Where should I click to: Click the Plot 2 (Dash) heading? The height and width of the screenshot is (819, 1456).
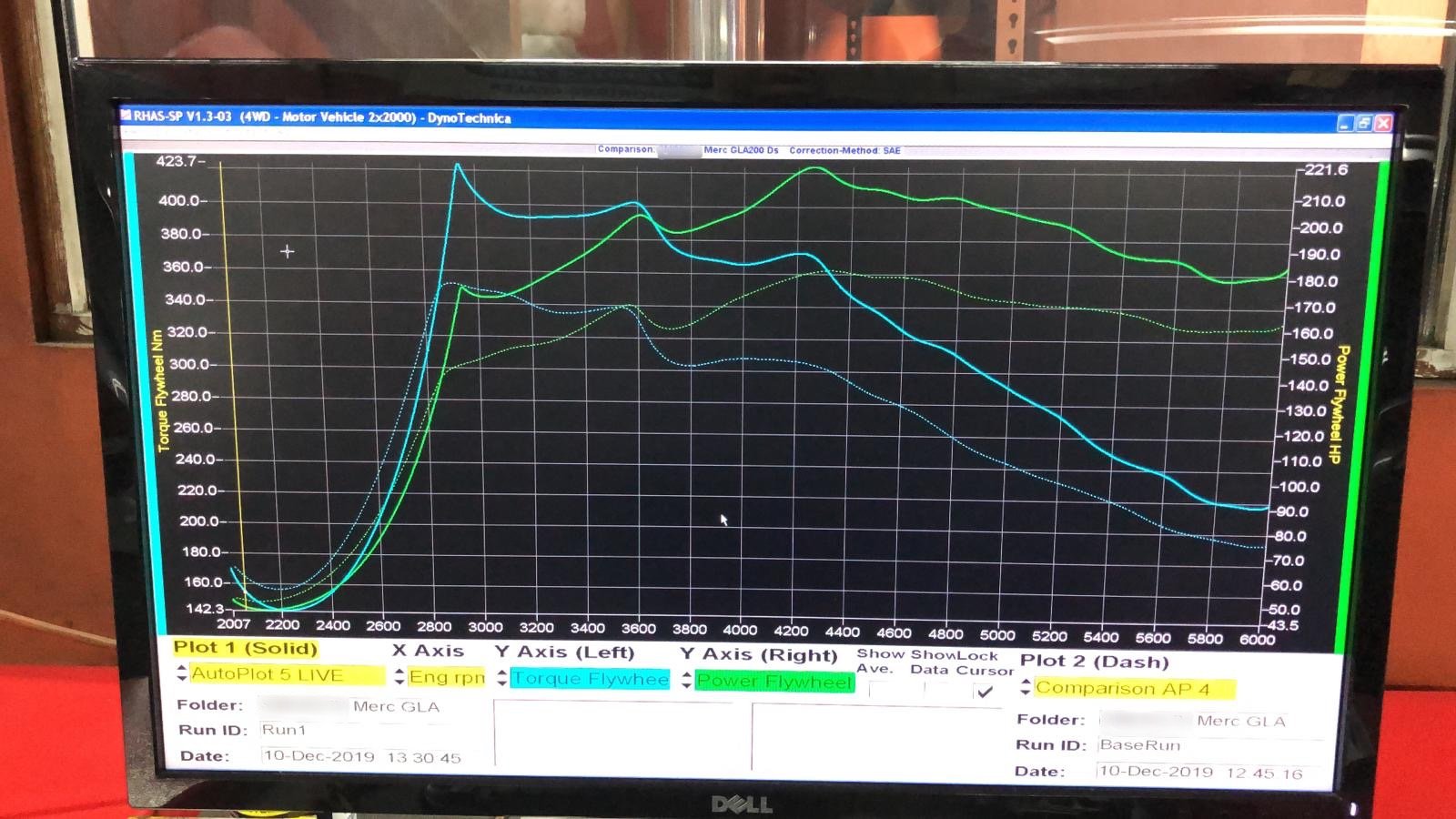(x=1094, y=662)
